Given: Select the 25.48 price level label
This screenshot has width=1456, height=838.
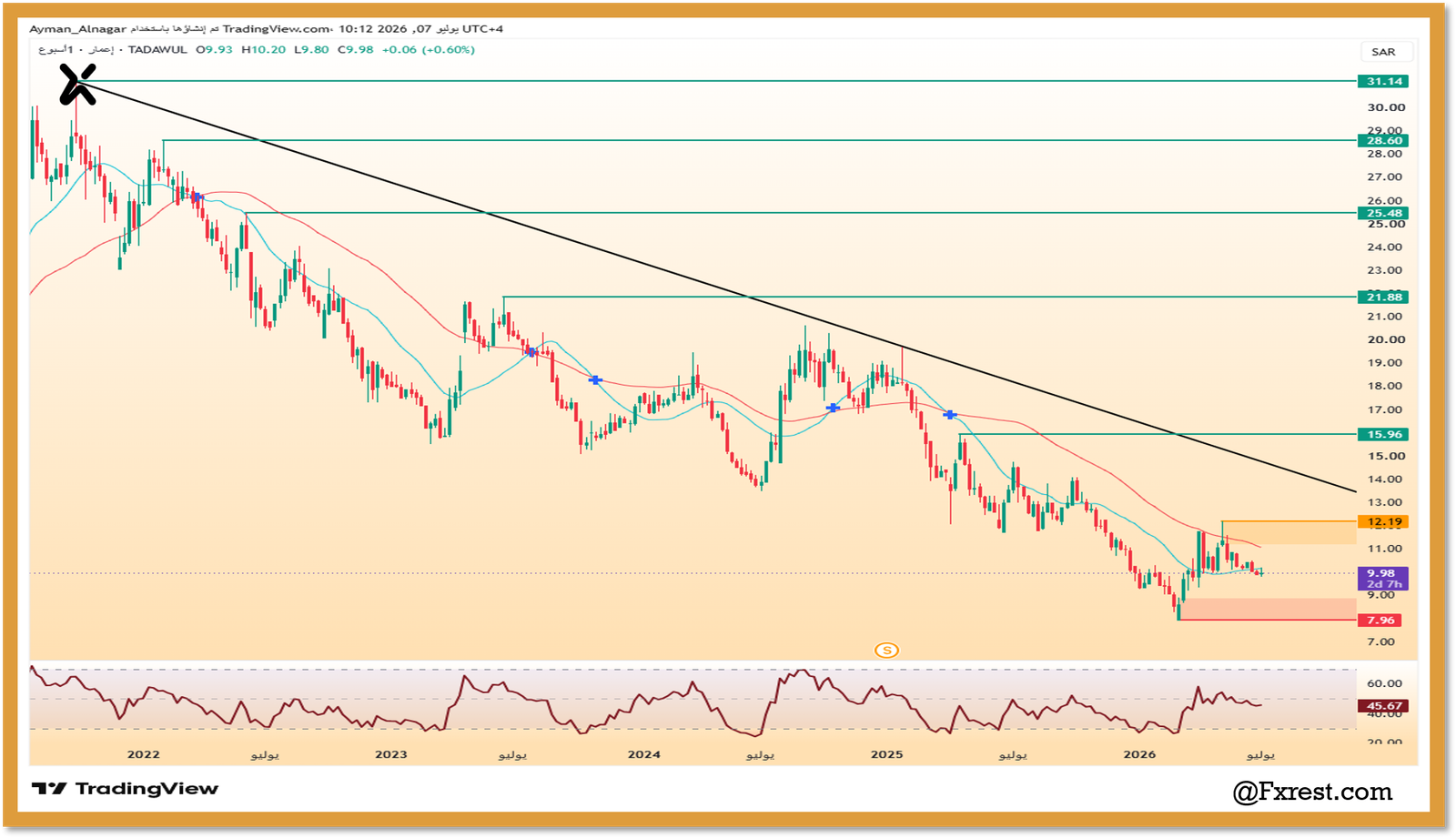Looking at the screenshot, I should pos(1383,213).
